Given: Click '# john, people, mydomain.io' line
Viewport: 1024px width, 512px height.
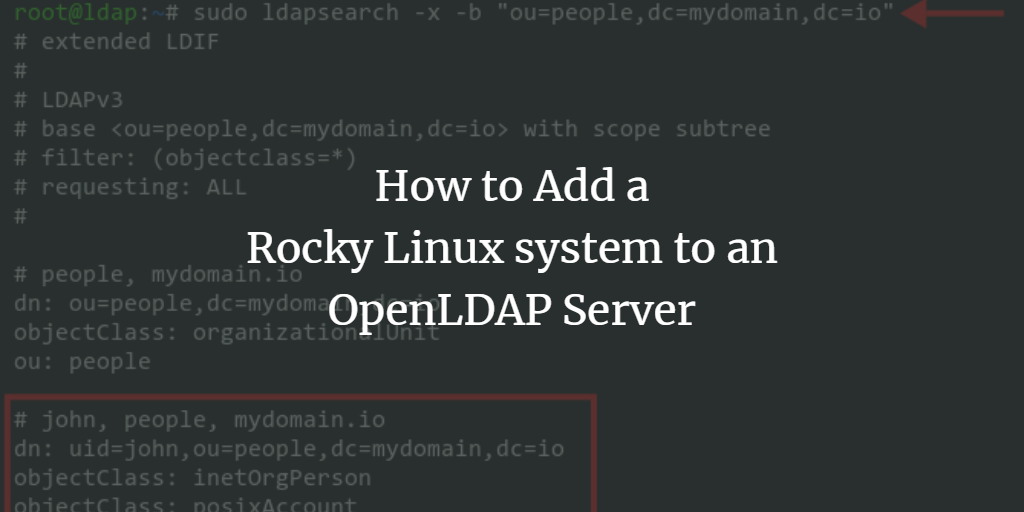Looking at the screenshot, I should point(199,420).
